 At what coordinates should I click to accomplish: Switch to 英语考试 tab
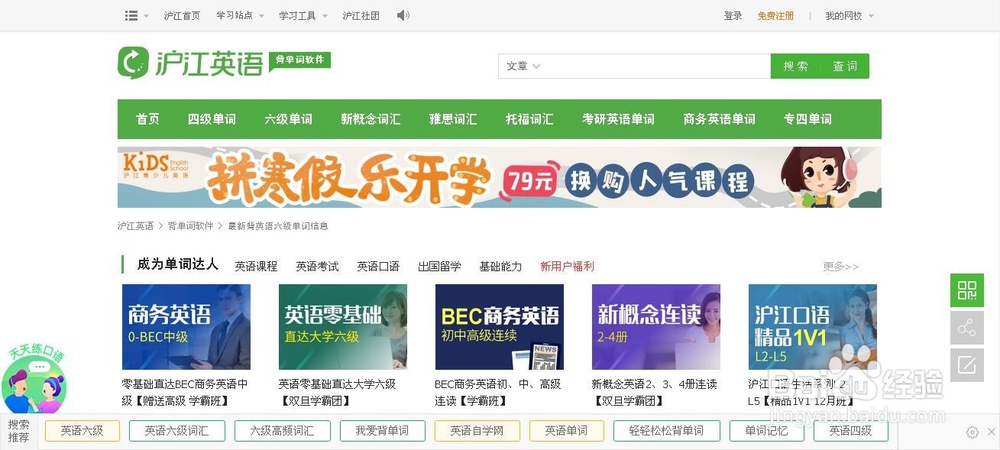(317, 266)
